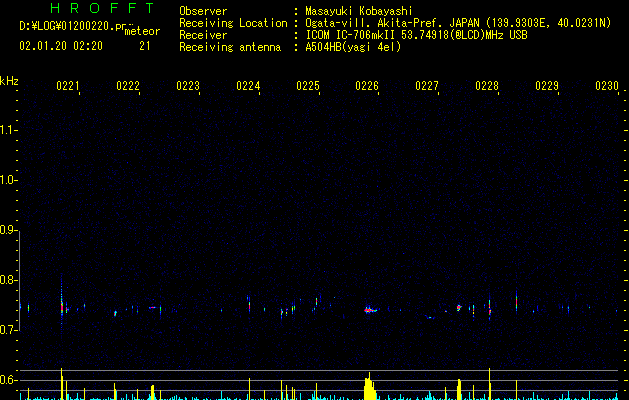Click the 0227 time marker
The width and height of the screenshot is (629, 400).
(427, 86)
